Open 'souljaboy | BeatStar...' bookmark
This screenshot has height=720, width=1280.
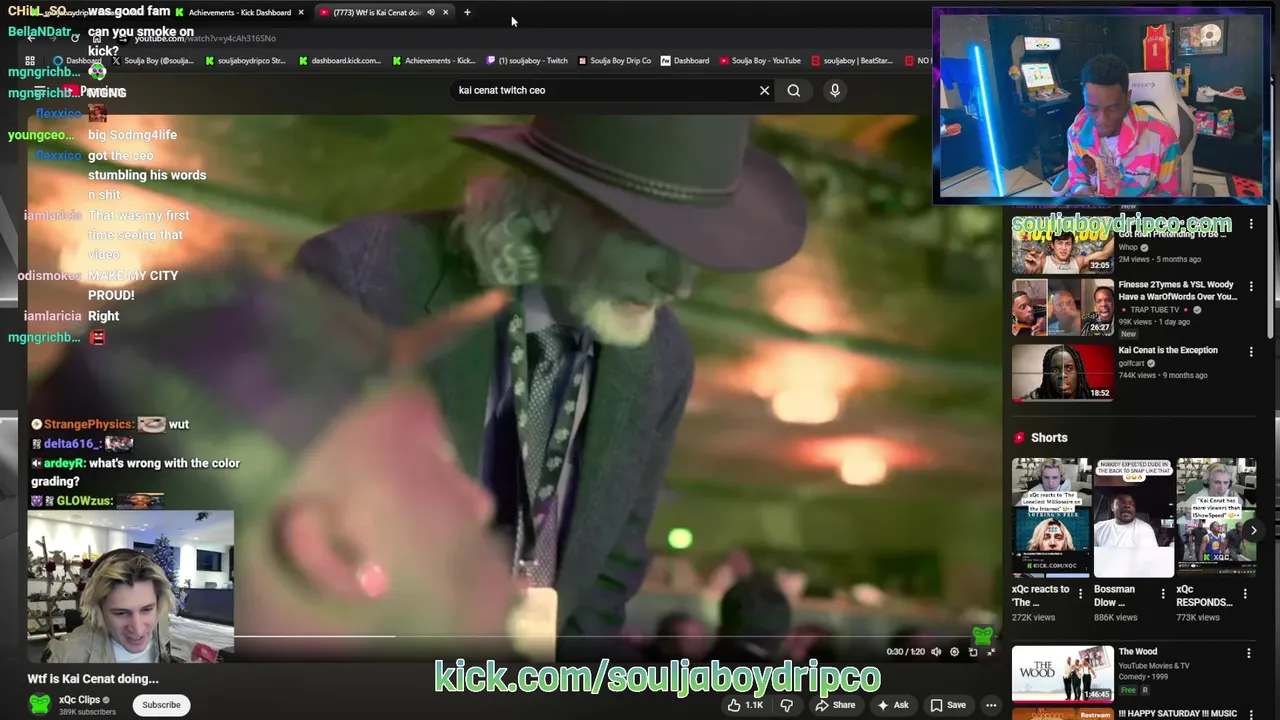pyautogui.click(x=852, y=60)
